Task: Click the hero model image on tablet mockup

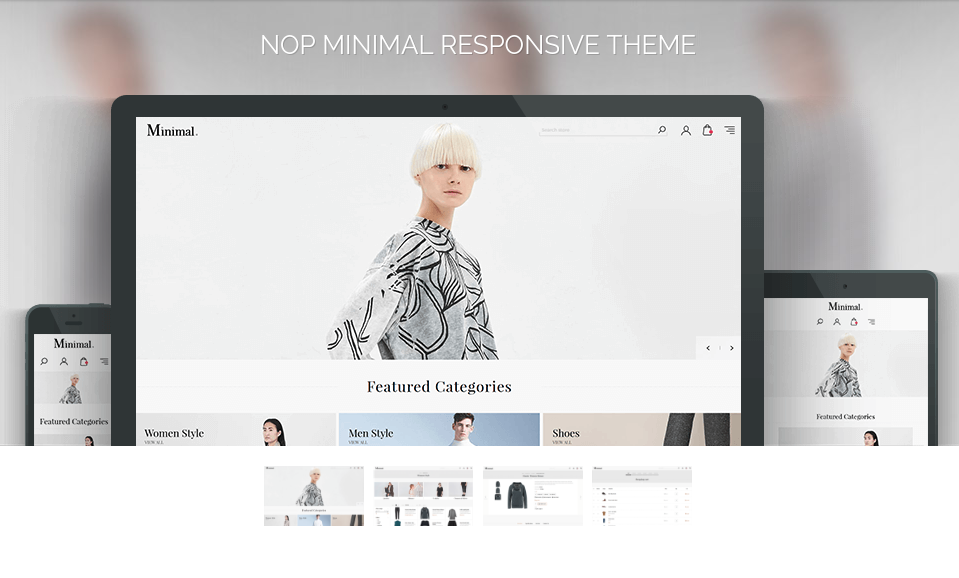Action: (839, 365)
